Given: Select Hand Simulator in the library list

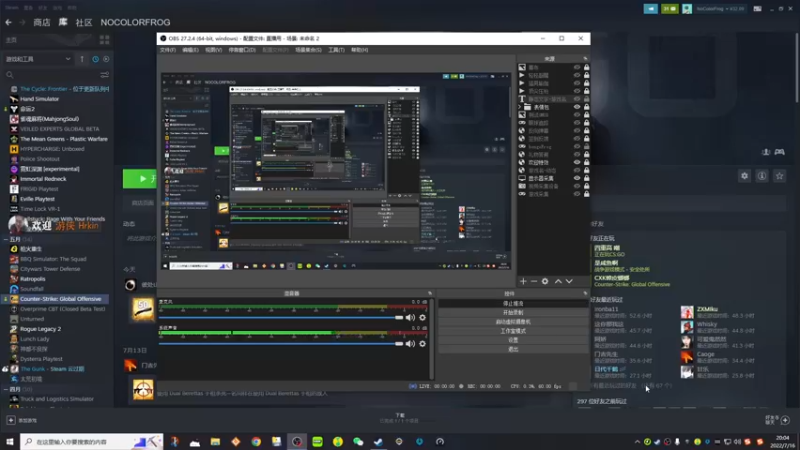Looking at the screenshot, I should click(x=40, y=99).
